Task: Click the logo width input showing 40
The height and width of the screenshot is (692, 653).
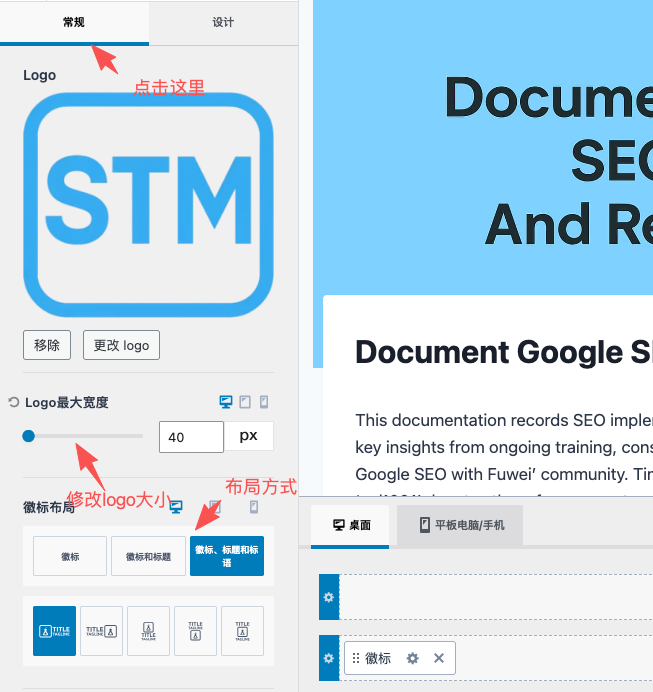Action: tap(190, 437)
